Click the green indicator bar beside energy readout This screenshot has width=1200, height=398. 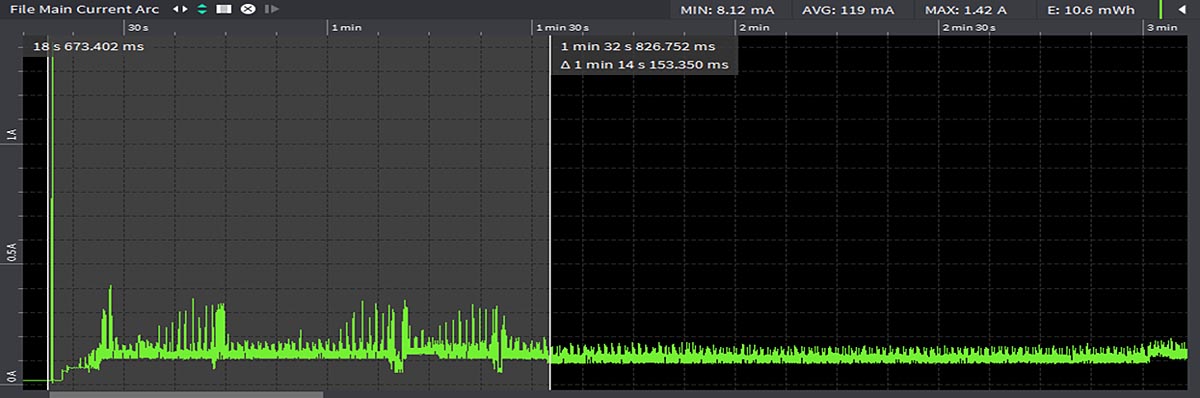pos(1161,9)
